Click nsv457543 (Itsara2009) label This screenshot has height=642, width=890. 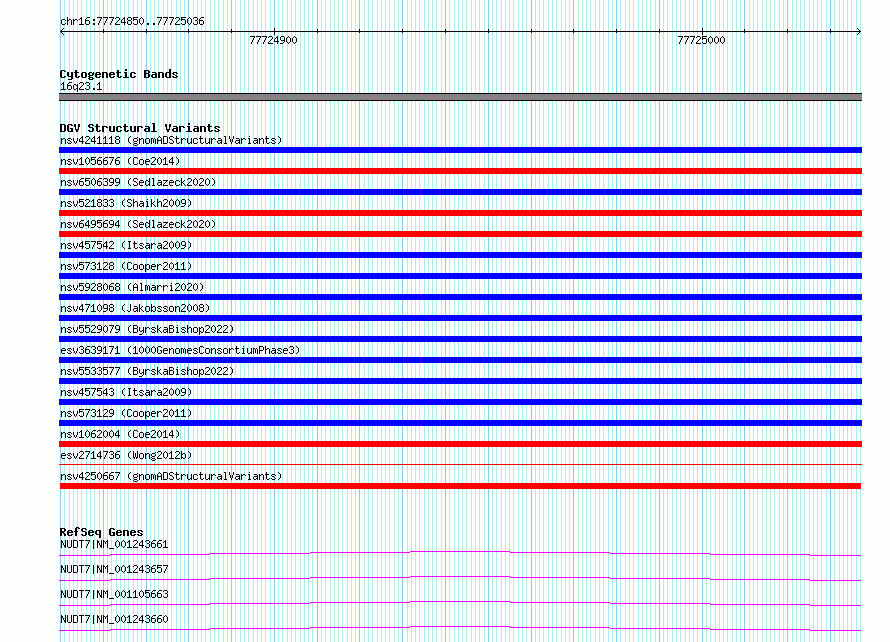coord(126,392)
